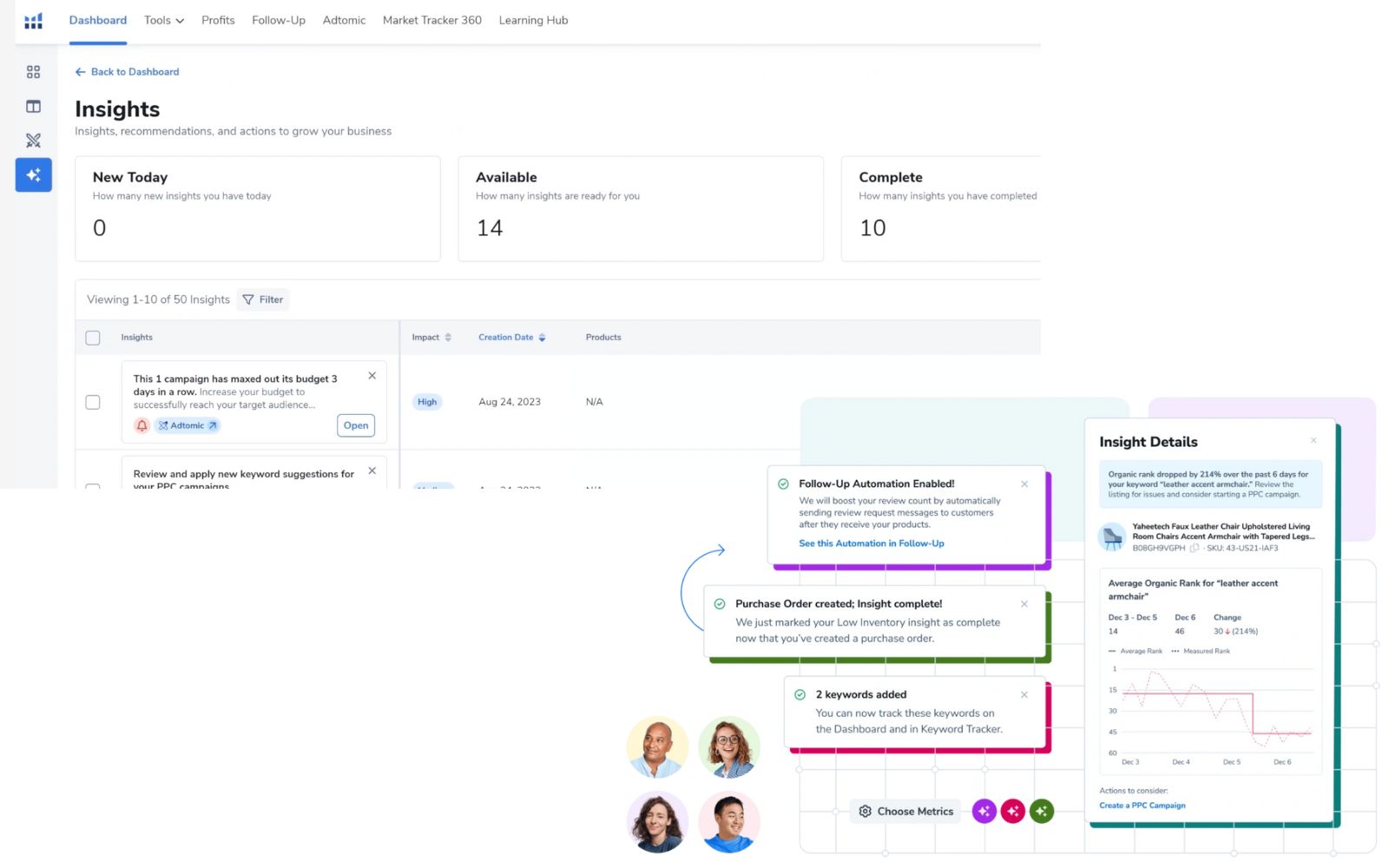Follow See this Automation in Follow-Up link
1389x868 pixels.
tap(872, 543)
